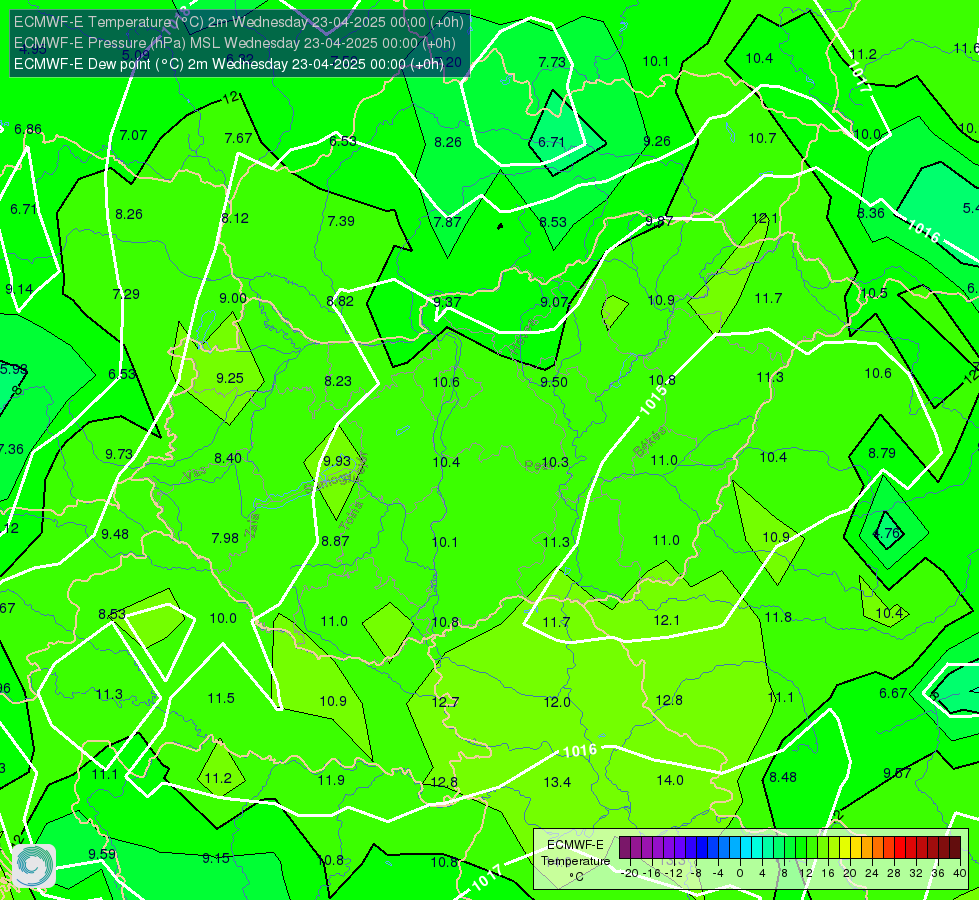Click the legend tick label -12
This screenshot has width=979, height=900.
pyautogui.click(x=674, y=873)
